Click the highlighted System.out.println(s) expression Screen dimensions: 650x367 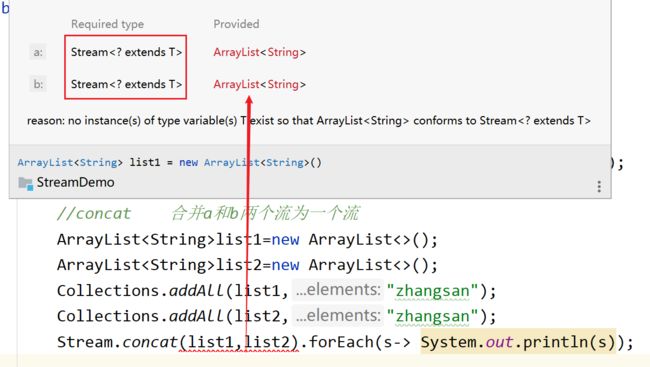(x=518, y=342)
